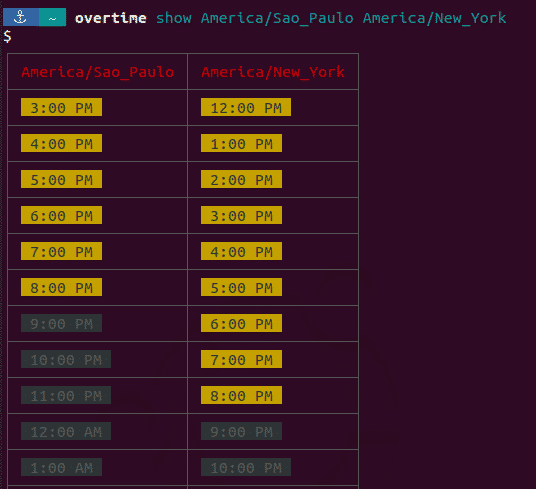The height and width of the screenshot is (489, 536).
Task: Click the dimmed 11:00 PM cell
Action: tap(66, 395)
